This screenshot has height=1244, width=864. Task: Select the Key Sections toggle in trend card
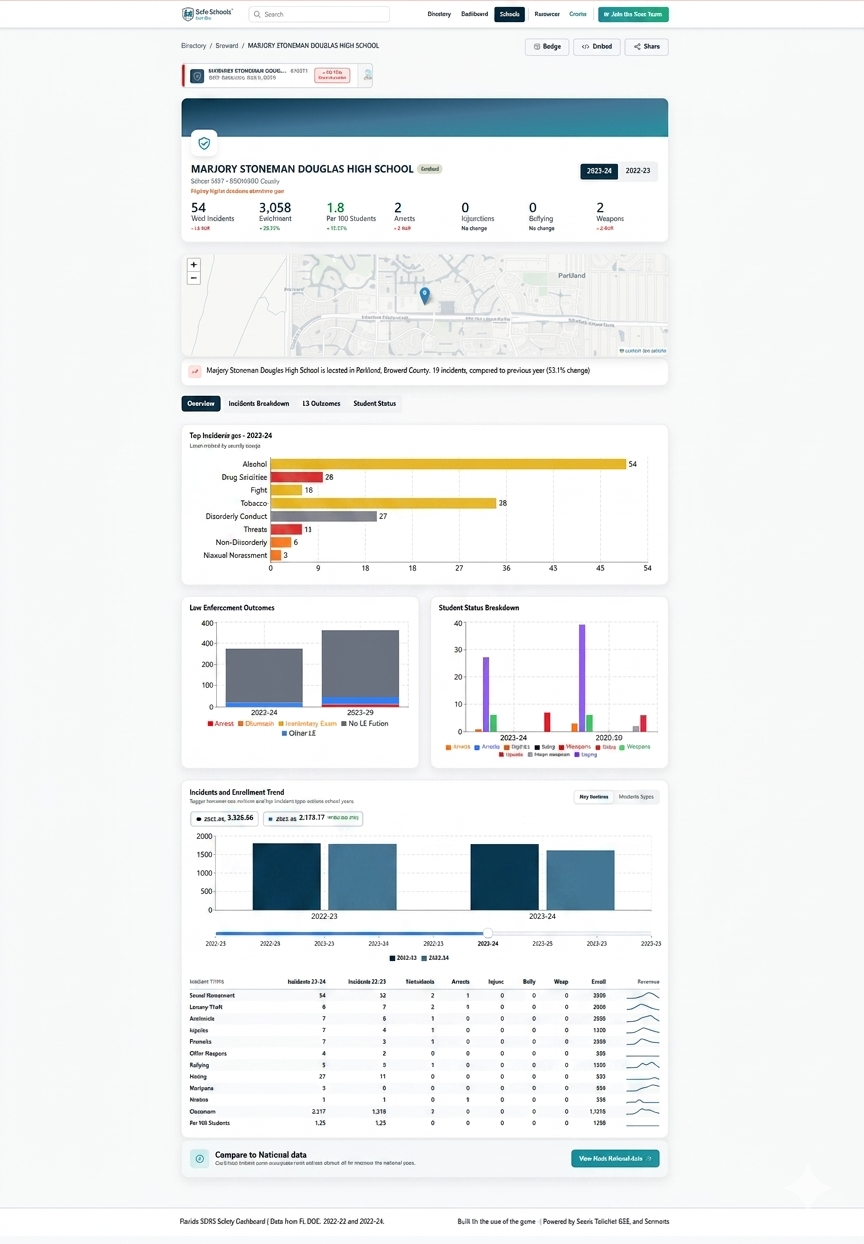click(x=593, y=797)
